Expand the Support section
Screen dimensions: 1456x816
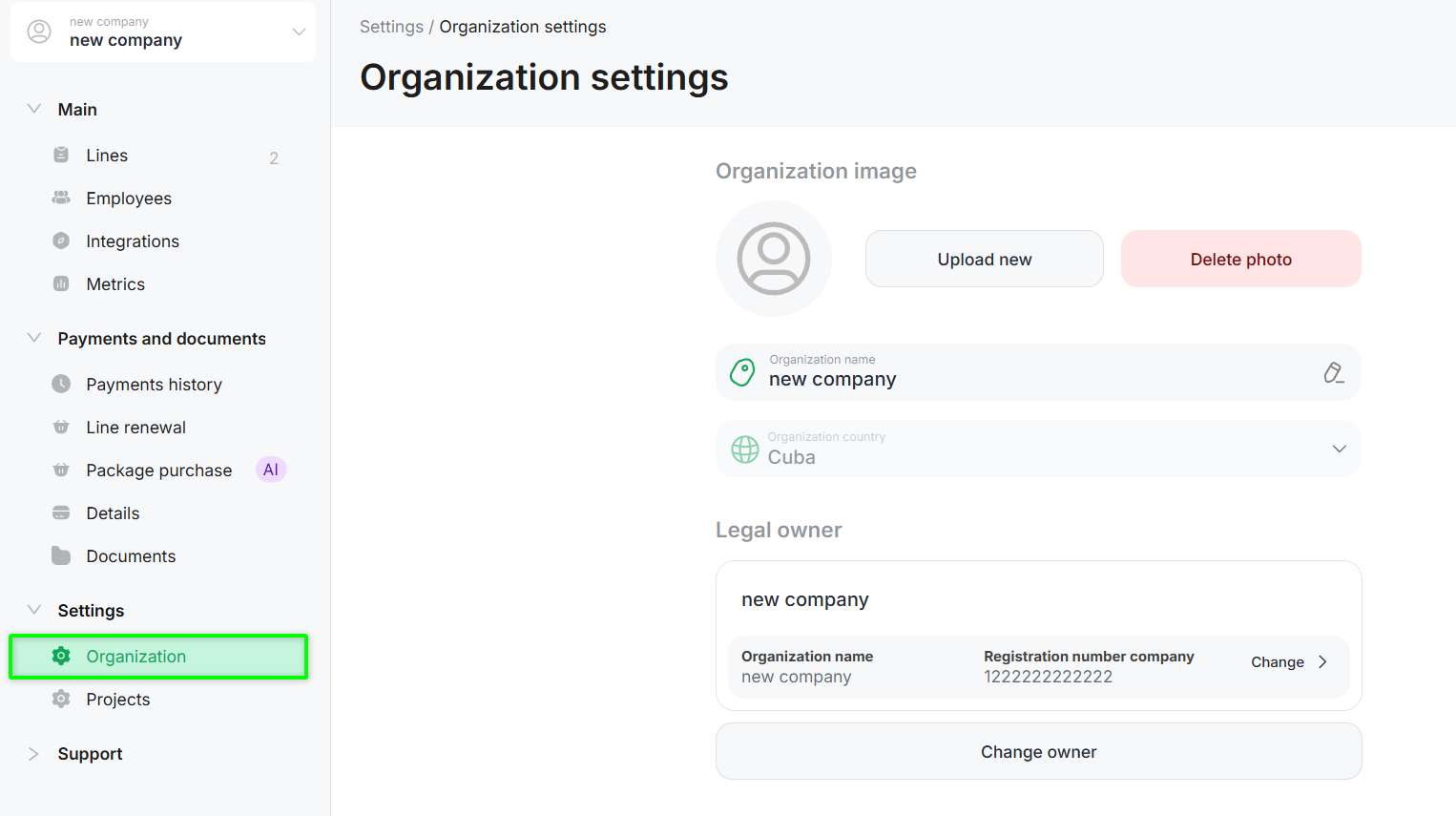(34, 753)
